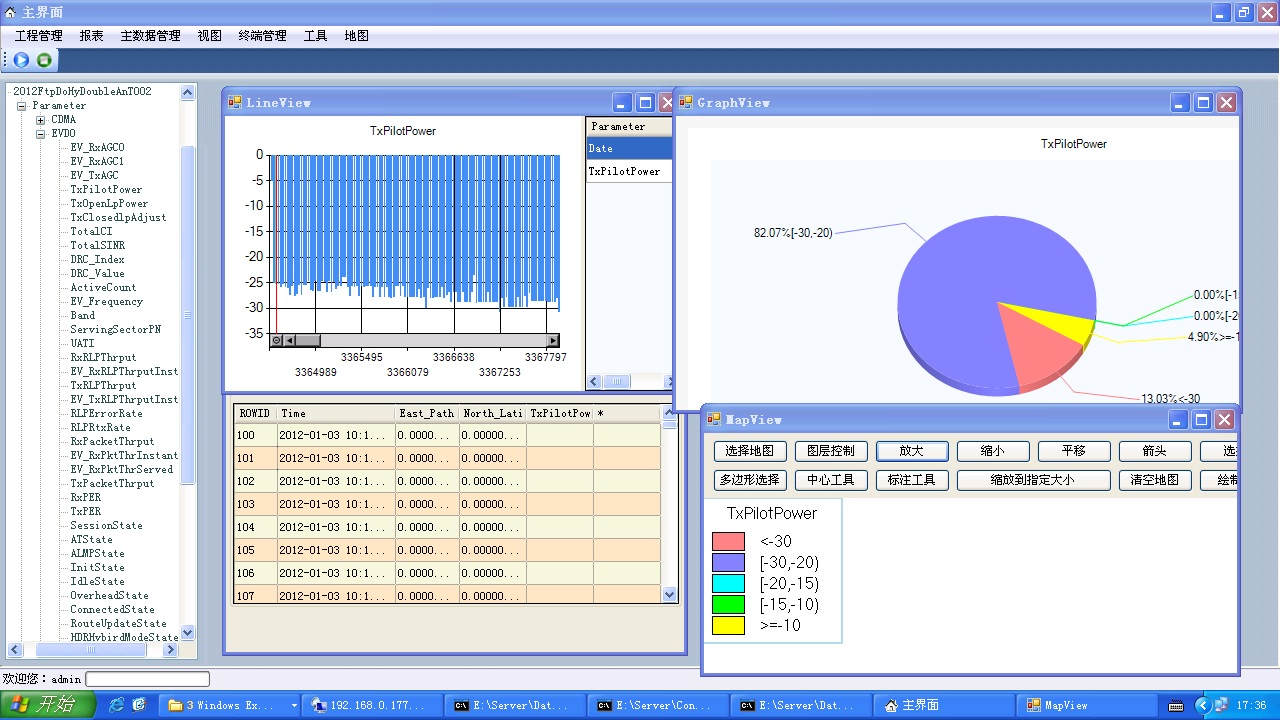This screenshot has width=1280, height=720.
Task: Open the 主数据管理 menu
Action: coord(151,35)
